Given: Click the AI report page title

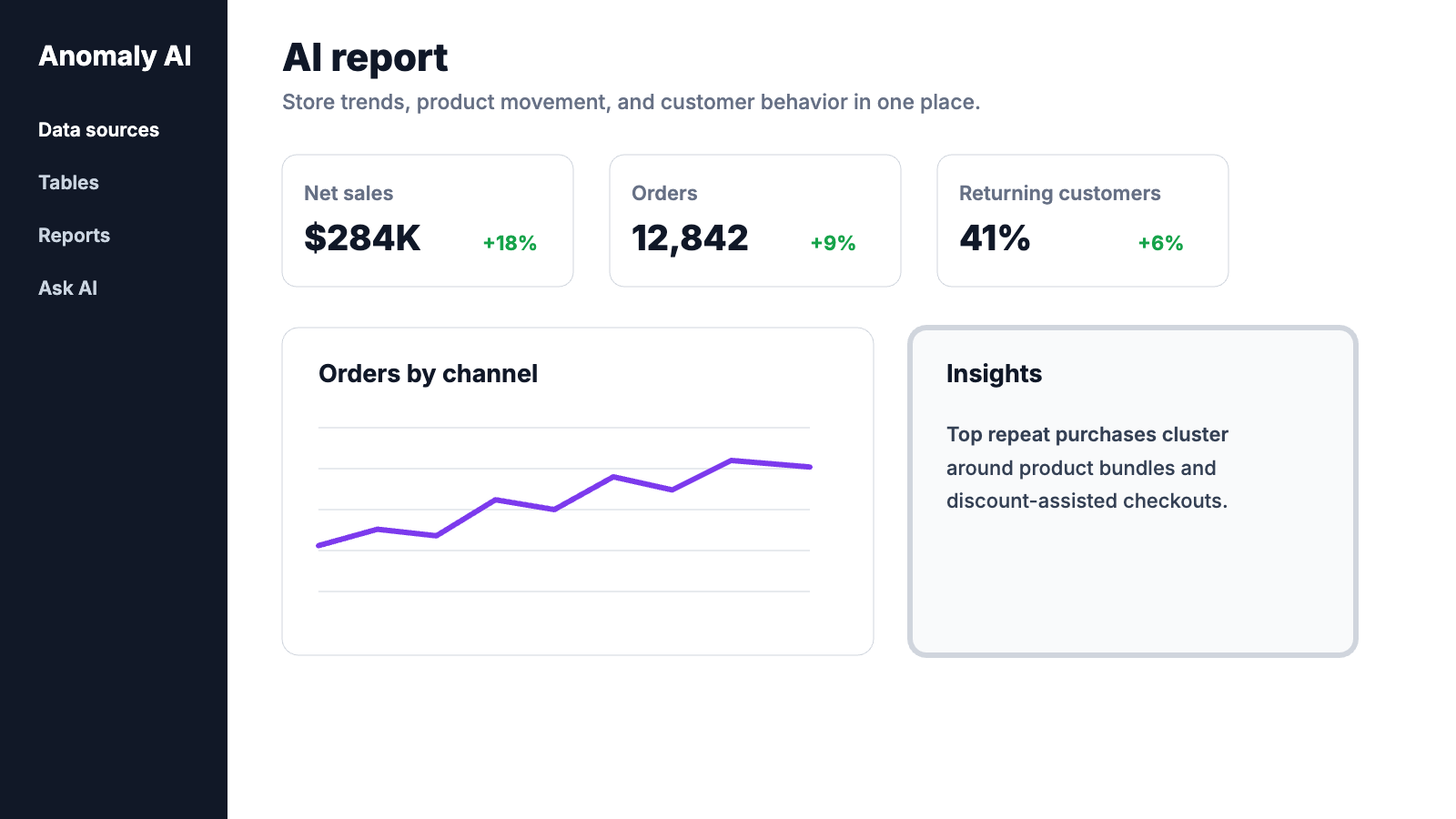Looking at the screenshot, I should point(365,58).
